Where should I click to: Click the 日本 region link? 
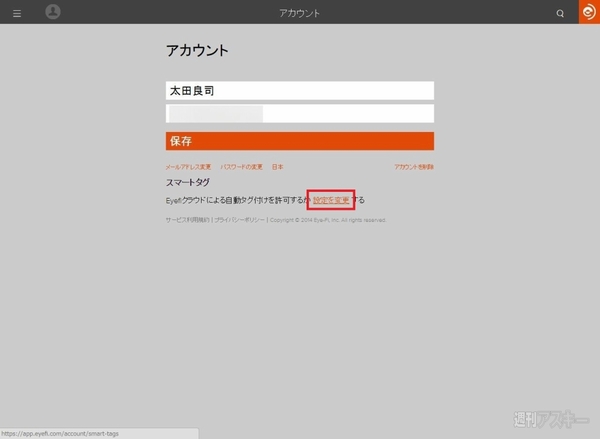tap(277, 167)
